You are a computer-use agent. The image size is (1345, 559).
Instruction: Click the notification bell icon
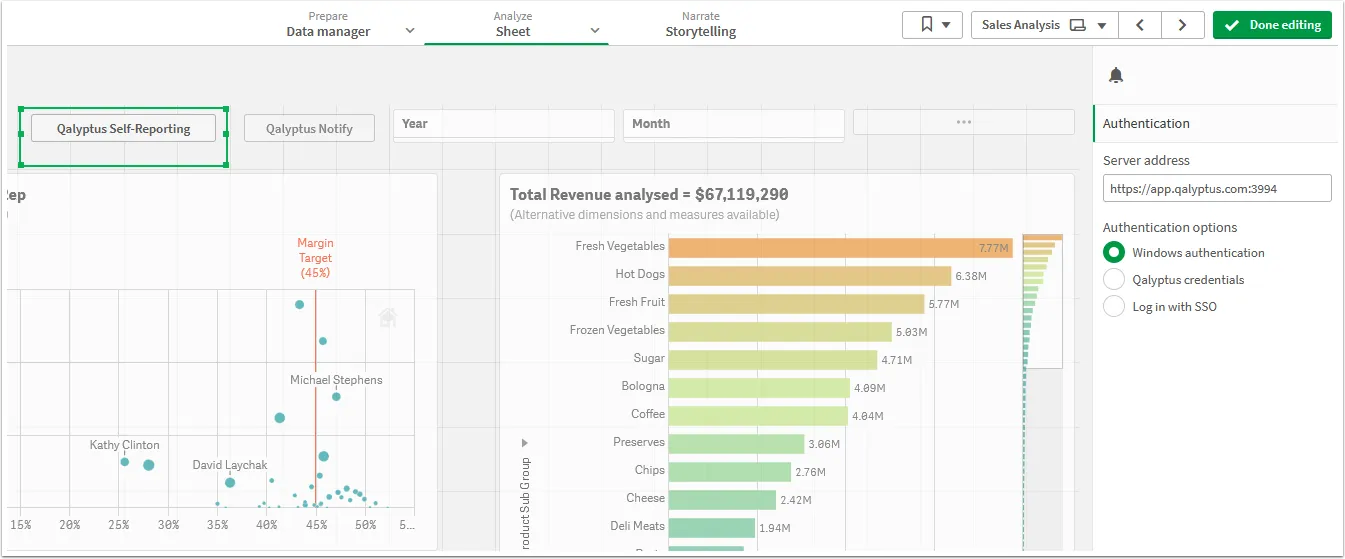tap(1116, 76)
